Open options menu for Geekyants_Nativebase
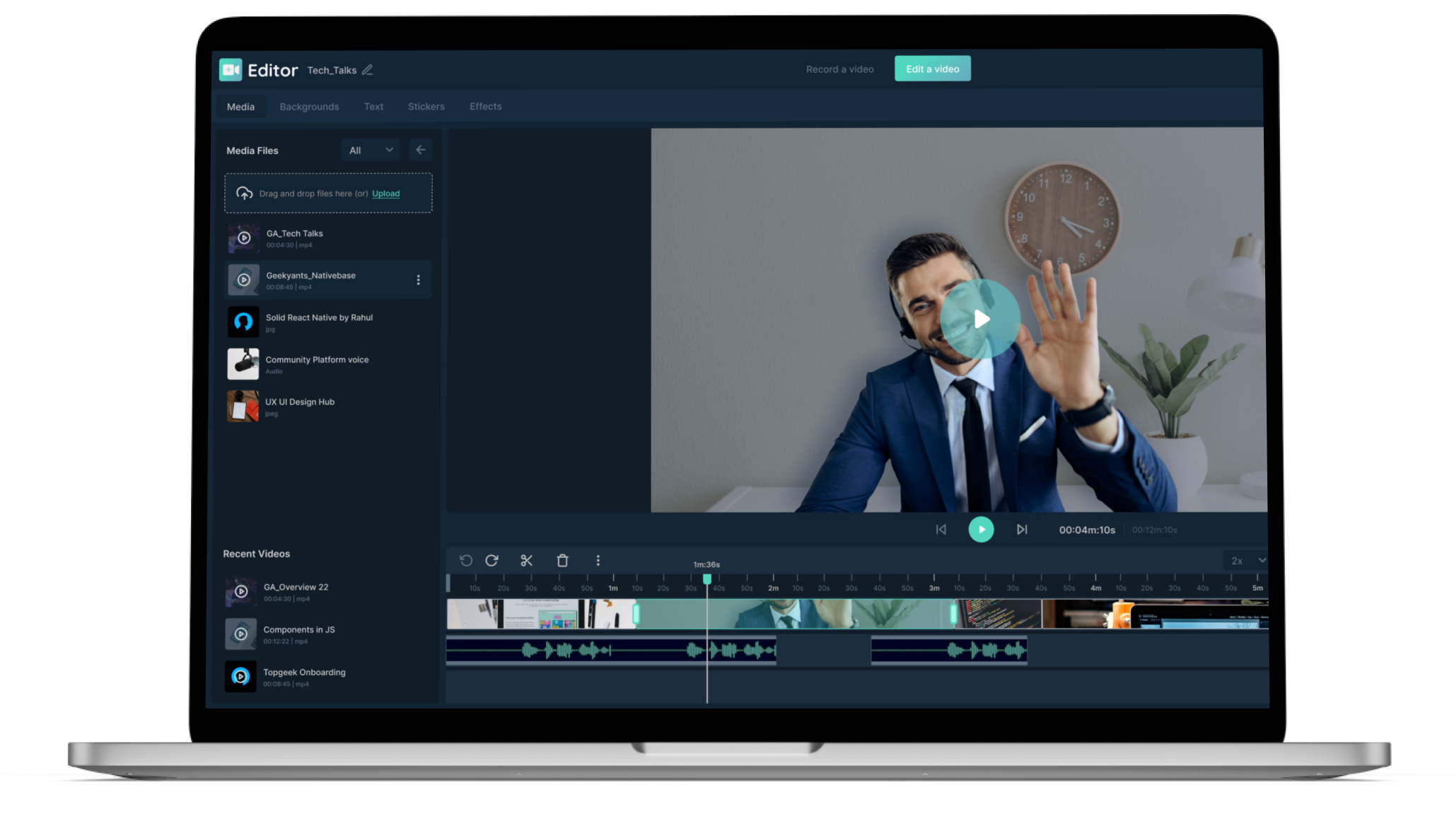 pos(419,279)
